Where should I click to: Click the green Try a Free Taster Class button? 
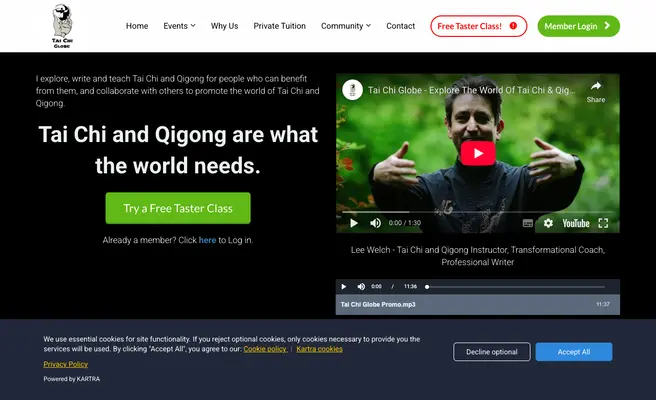coord(178,208)
